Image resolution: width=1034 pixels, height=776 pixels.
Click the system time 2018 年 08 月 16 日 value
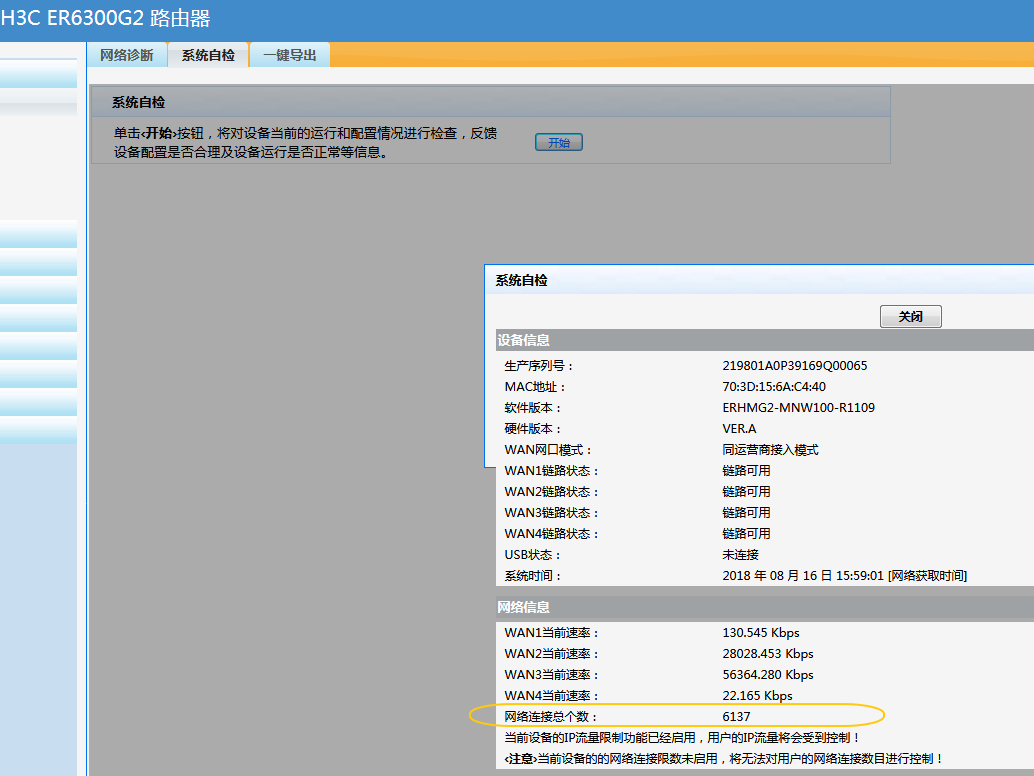click(x=845, y=576)
